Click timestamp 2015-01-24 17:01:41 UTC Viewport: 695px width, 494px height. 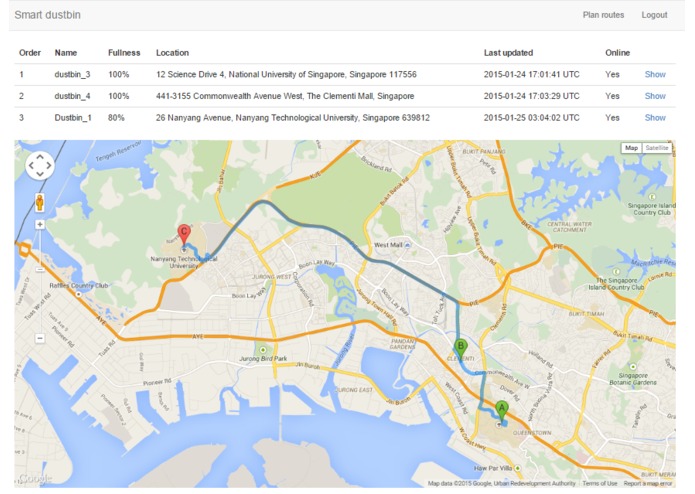531,74
